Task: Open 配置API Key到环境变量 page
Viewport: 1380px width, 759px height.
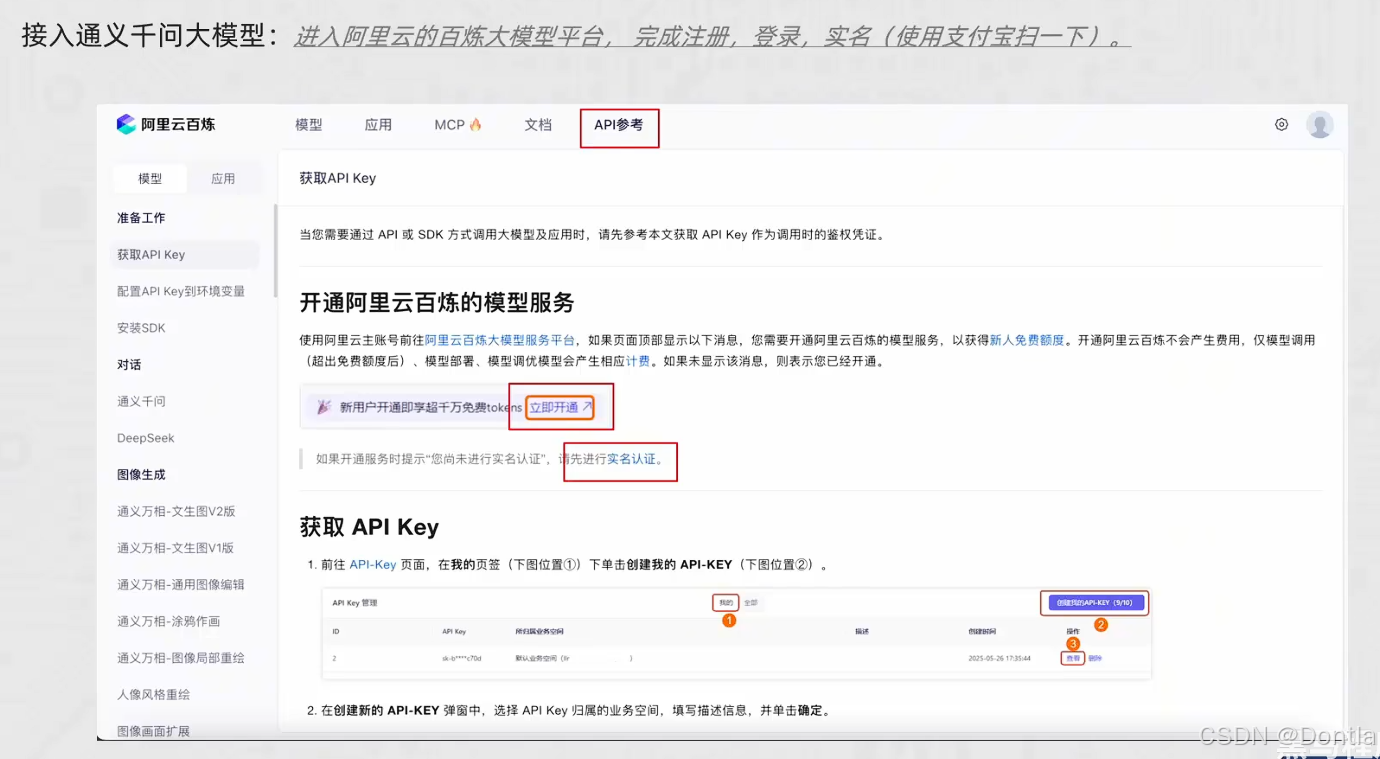Action: (180, 290)
